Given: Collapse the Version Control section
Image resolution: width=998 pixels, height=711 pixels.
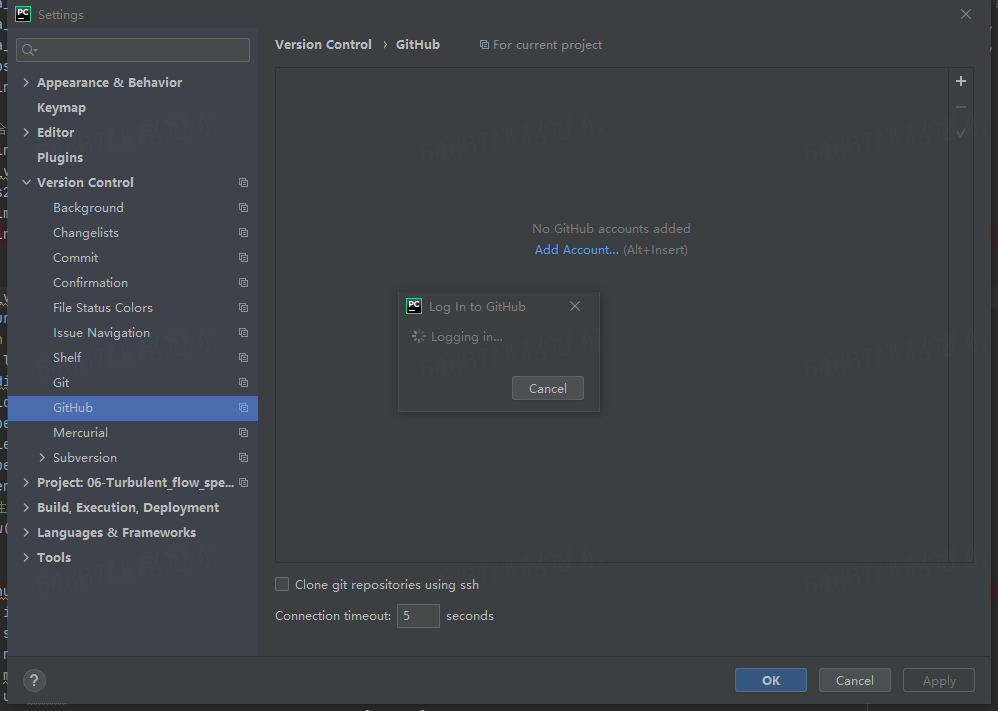Looking at the screenshot, I should pos(26,183).
